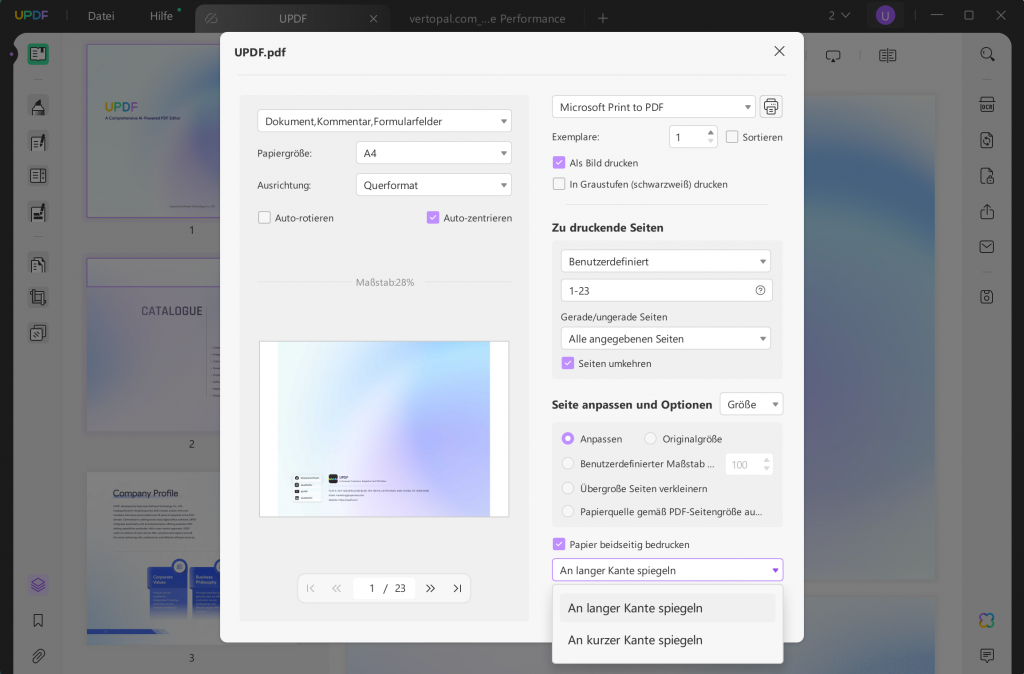Open the Größe options dropdown

click(x=751, y=404)
